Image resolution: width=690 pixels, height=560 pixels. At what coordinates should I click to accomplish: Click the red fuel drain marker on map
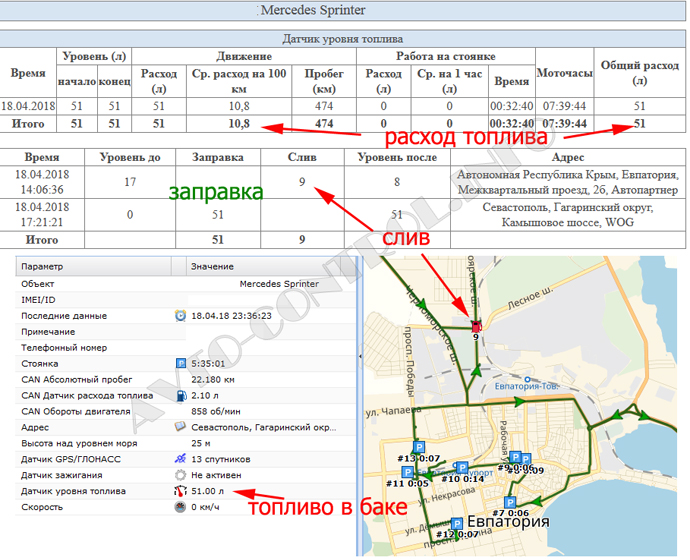tap(476, 326)
